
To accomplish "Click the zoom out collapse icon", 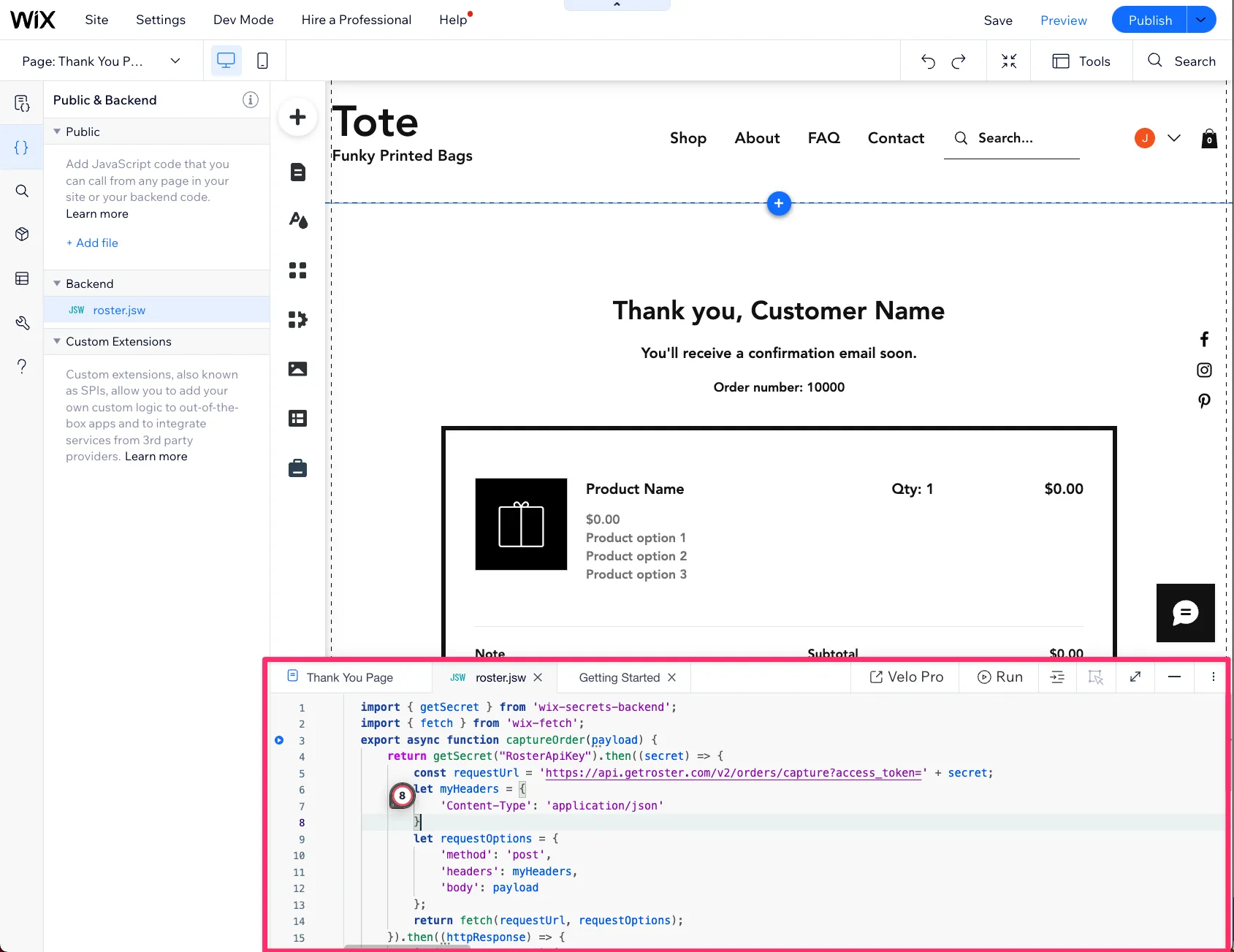I will (x=1008, y=61).
